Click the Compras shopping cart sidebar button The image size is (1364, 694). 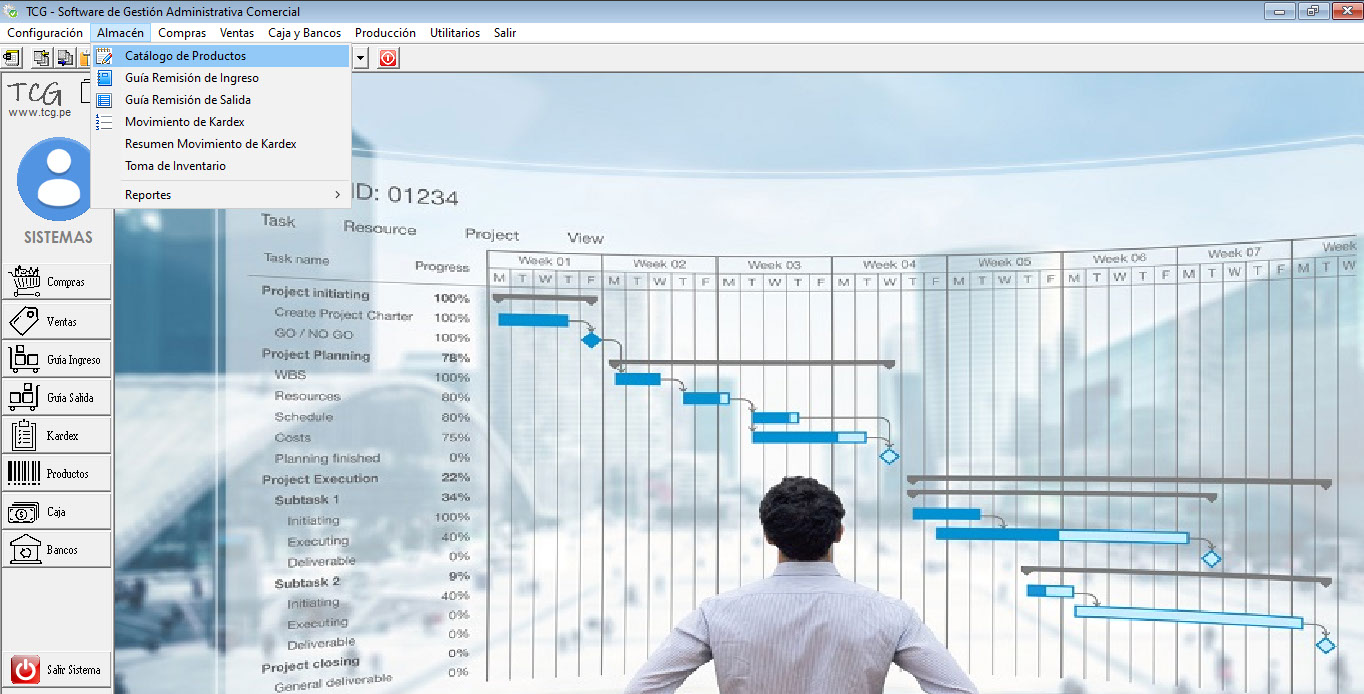56,282
